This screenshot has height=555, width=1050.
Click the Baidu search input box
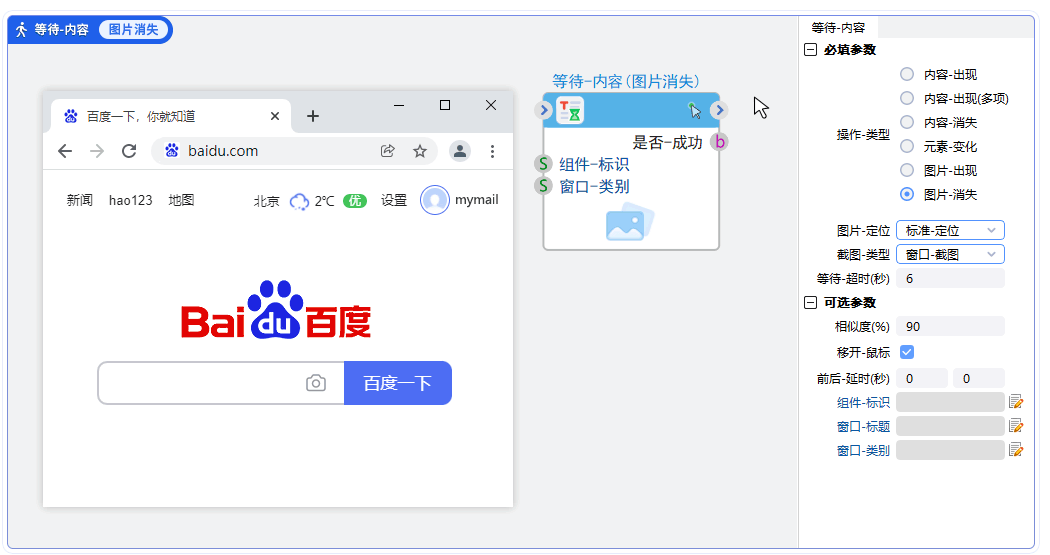[221, 383]
